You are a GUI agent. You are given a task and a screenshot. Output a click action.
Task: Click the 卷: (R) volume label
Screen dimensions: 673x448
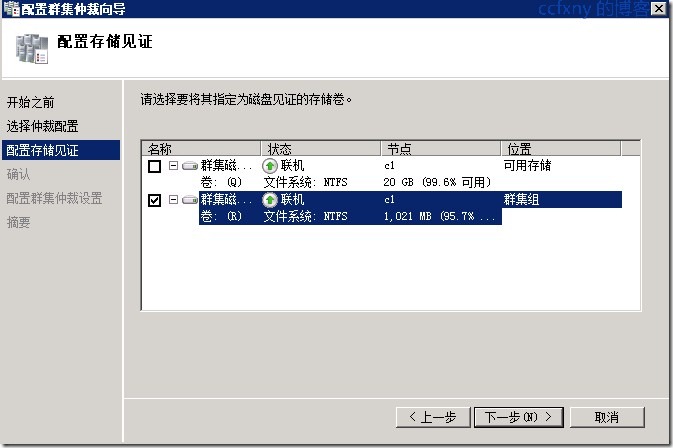[x=221, y=216]
